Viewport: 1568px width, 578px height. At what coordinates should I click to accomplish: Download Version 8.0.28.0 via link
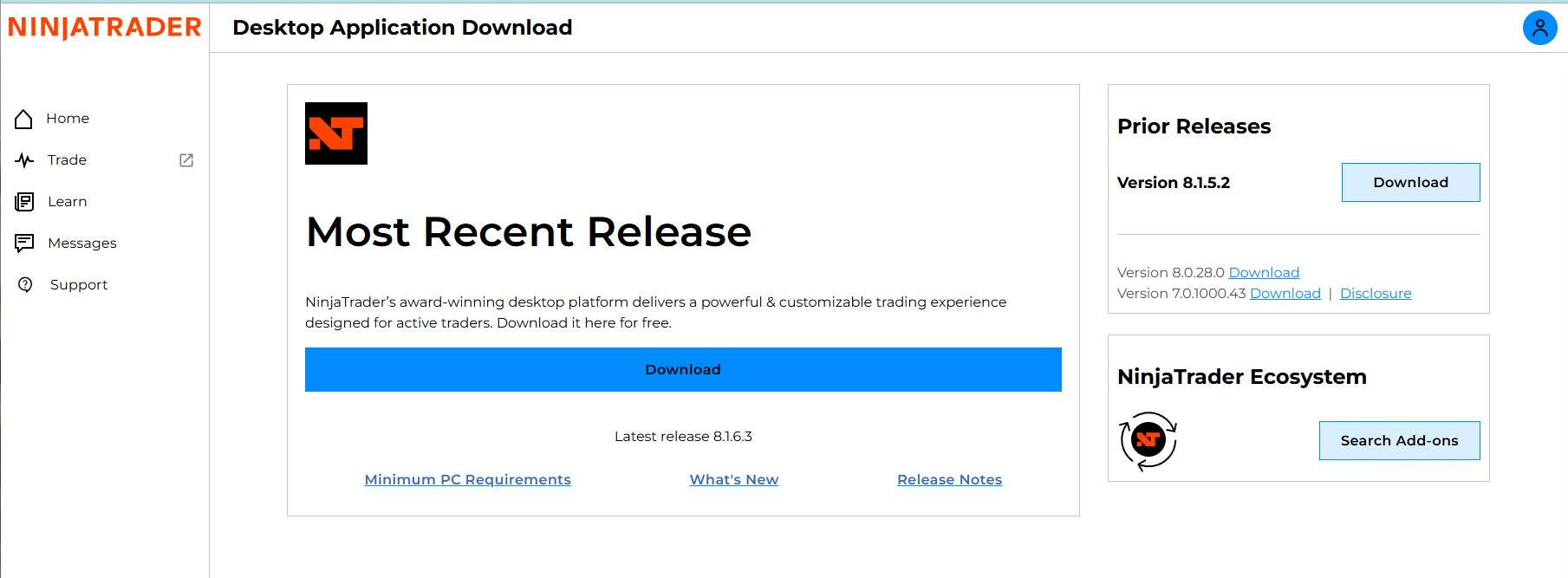(1264, 273)
